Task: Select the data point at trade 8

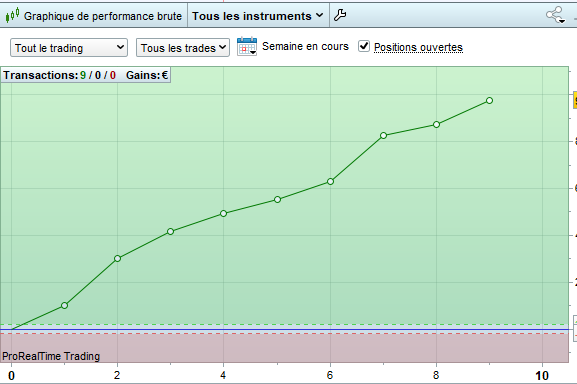Action: pyautogui.click(x=436, y=125)
